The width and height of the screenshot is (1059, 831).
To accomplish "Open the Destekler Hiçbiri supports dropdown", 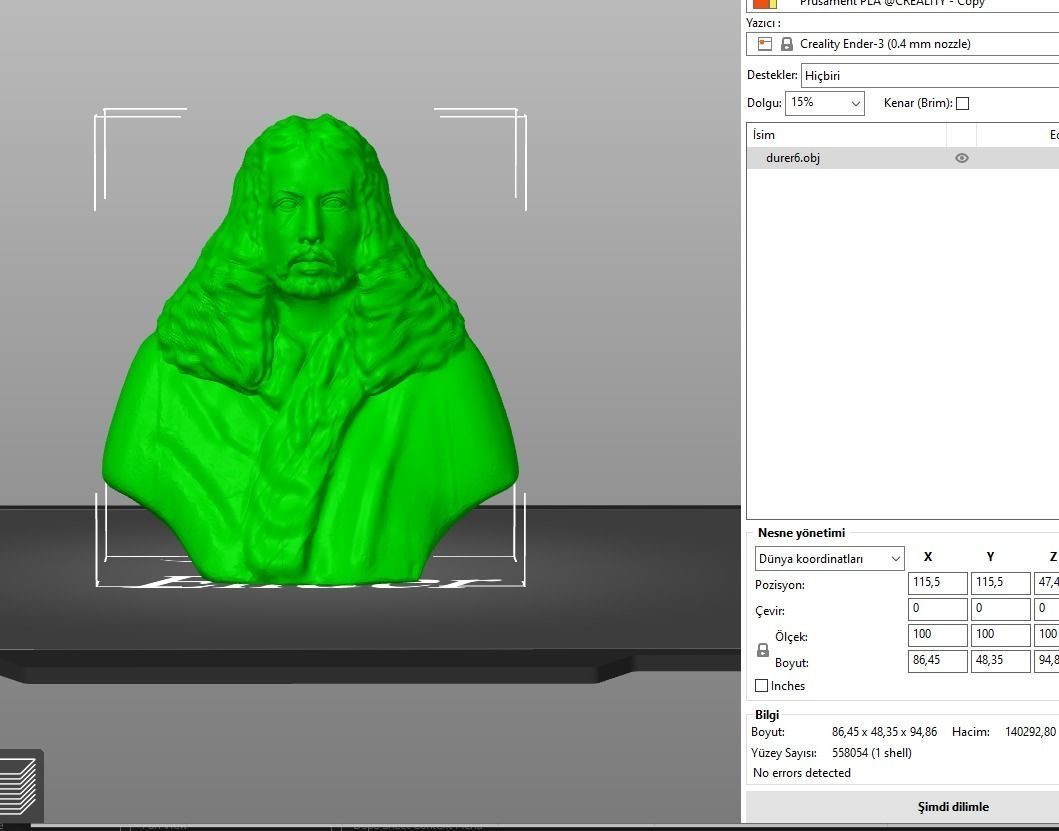I will [x=930, y=76].
